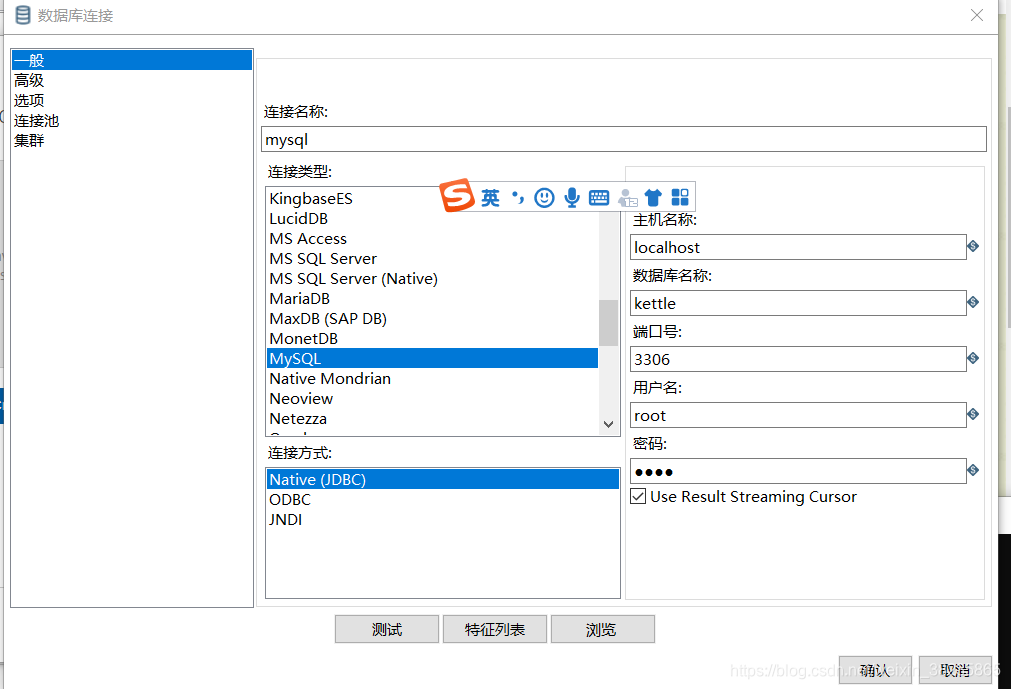The width and height of the screenshot is (1011, 689).
Task: Click the Sogou microphone voice input icon
Action: point(571,198)
